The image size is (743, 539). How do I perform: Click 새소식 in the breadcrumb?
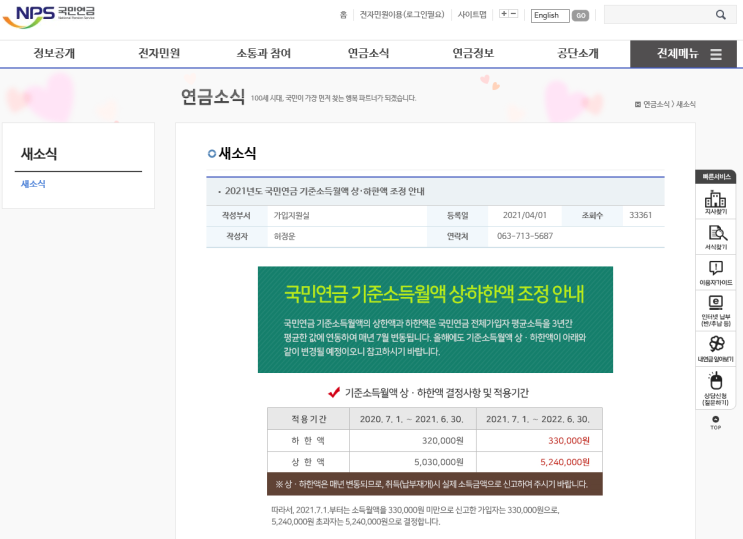686,104
